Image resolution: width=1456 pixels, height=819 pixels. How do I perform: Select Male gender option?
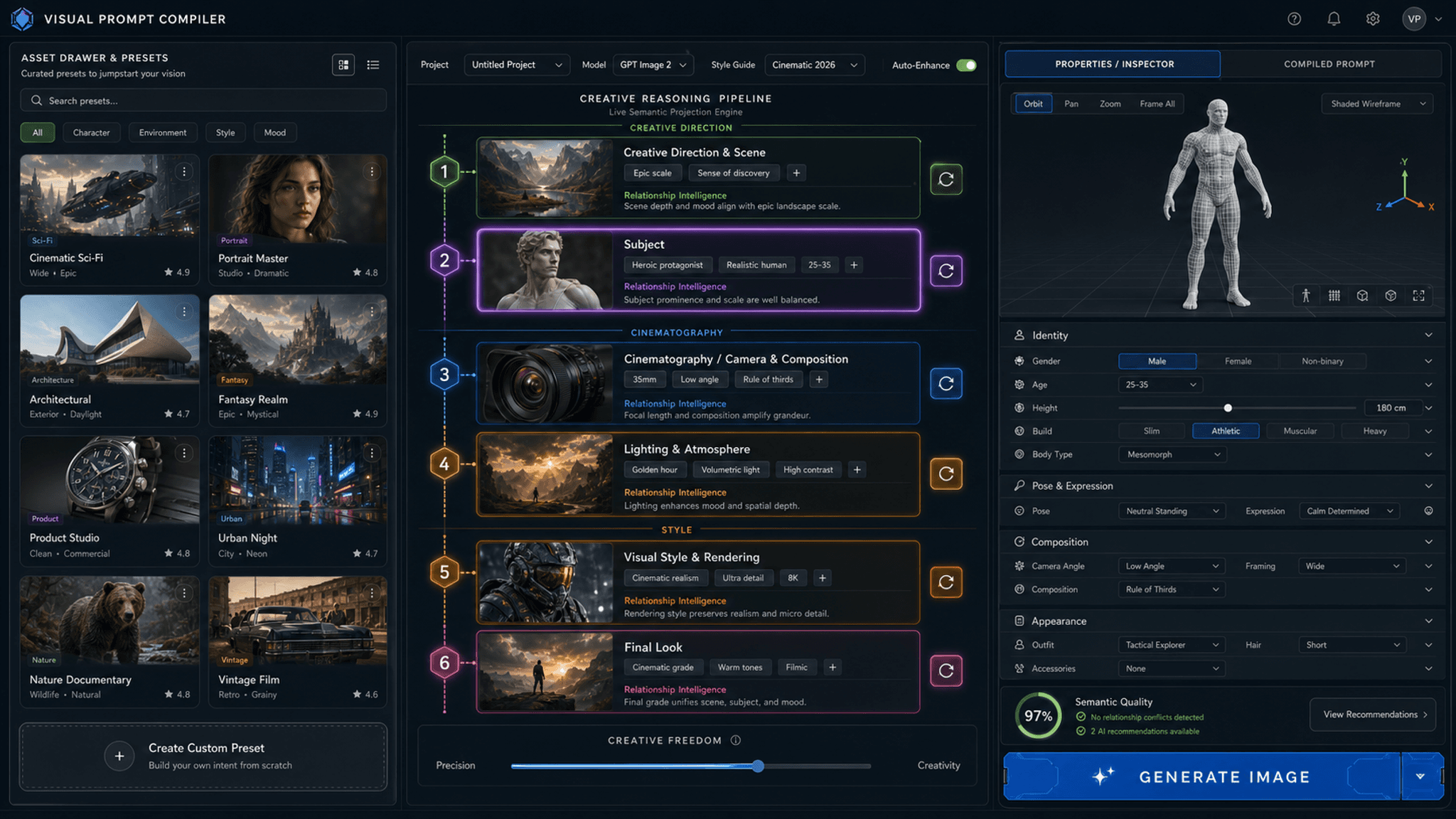1157,361
